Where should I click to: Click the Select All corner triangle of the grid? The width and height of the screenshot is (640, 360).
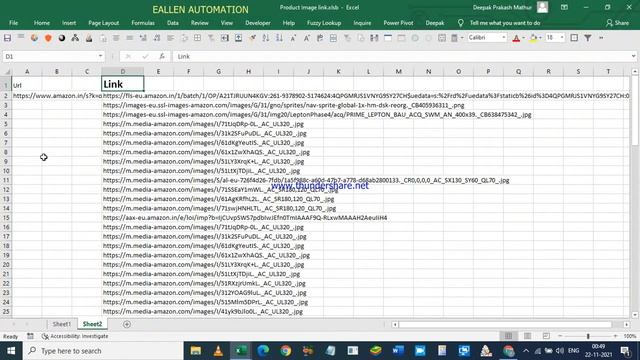(x=7, y=72)
